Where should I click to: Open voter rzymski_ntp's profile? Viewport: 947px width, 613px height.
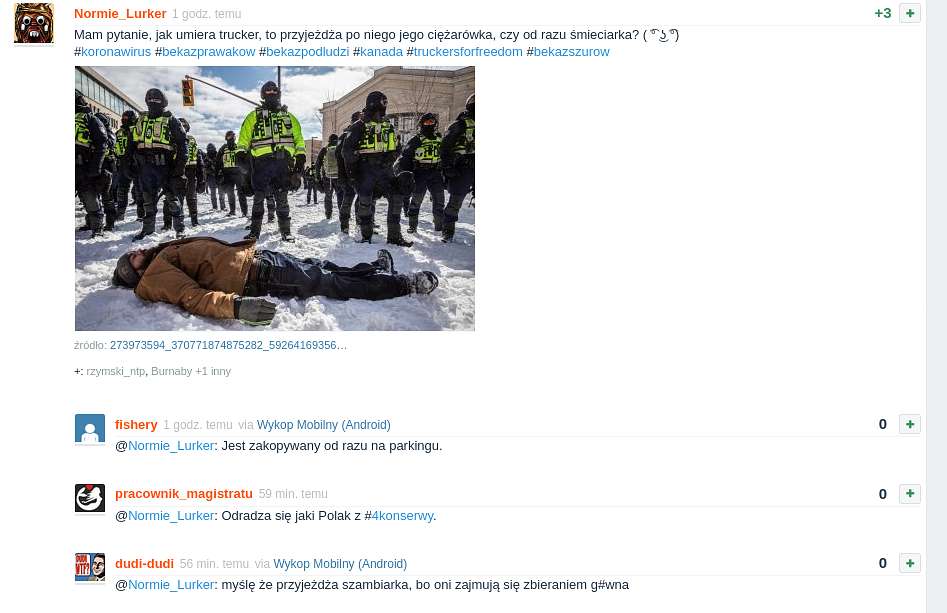click(x=115, y=371)
